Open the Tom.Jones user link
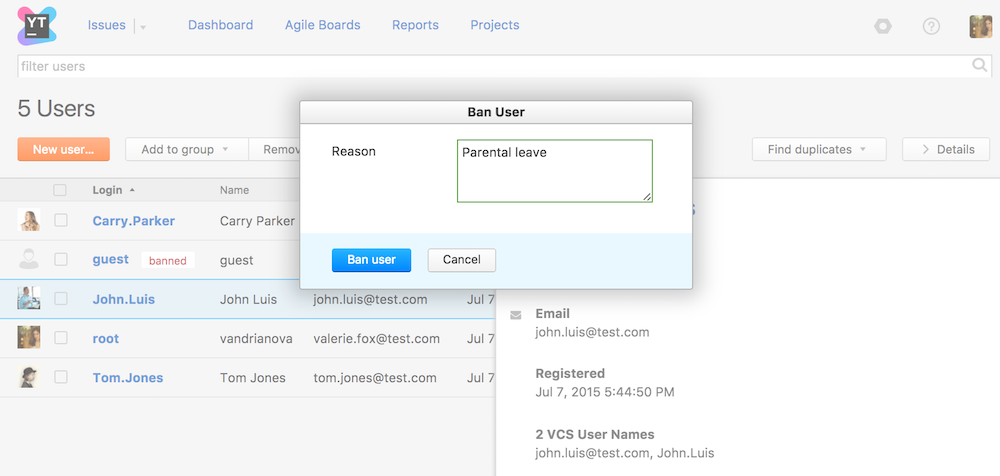Screen dimensions: 1000x476 tap(128, 378)
